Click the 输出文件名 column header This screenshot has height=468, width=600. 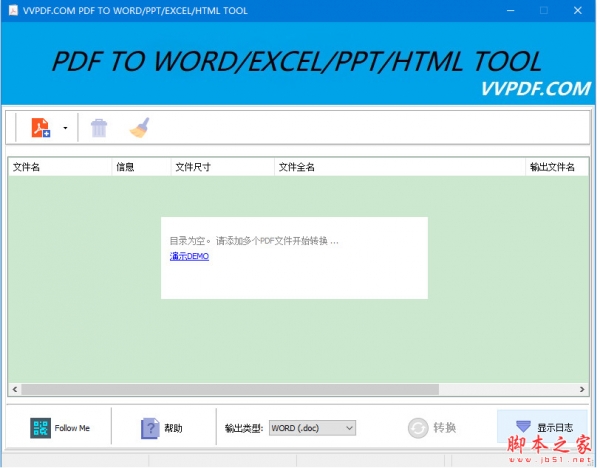557,167
